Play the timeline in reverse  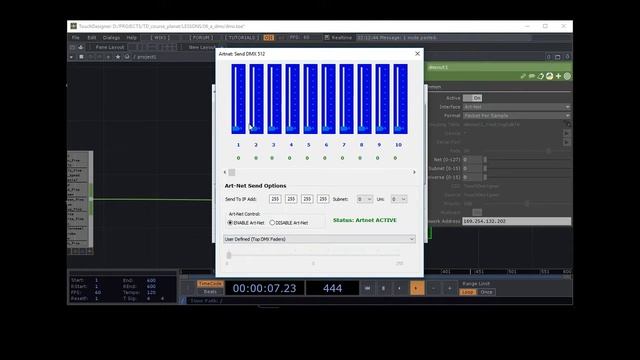point(399,288)
